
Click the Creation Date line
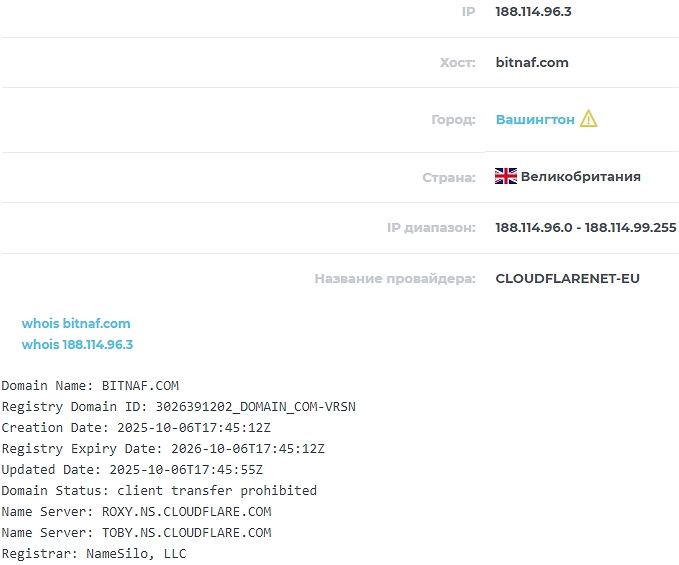(x=136, y=427)
